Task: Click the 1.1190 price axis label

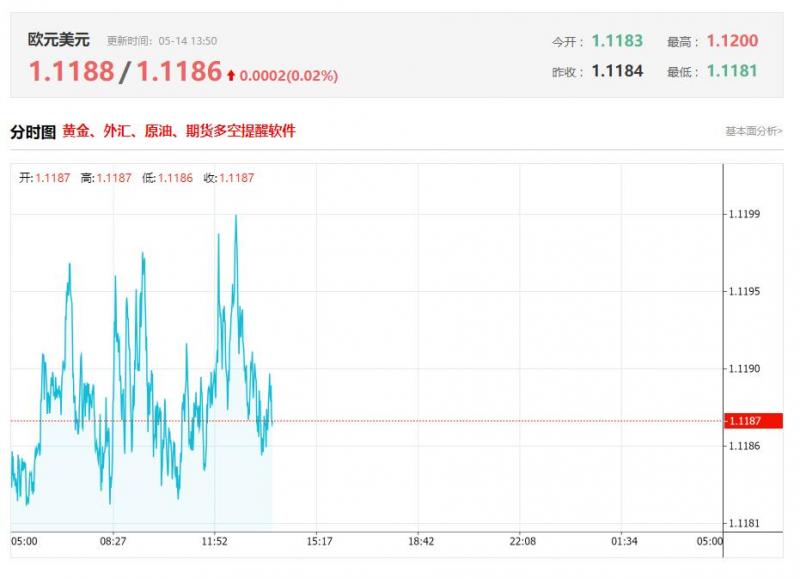Action: click(744, 369)
